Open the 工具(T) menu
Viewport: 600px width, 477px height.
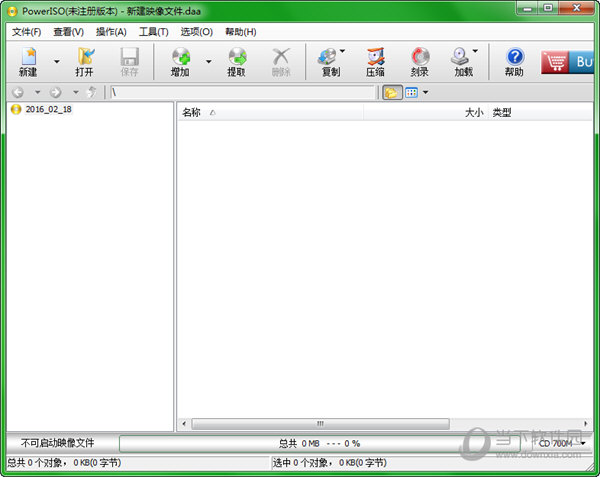pos(153,32)
